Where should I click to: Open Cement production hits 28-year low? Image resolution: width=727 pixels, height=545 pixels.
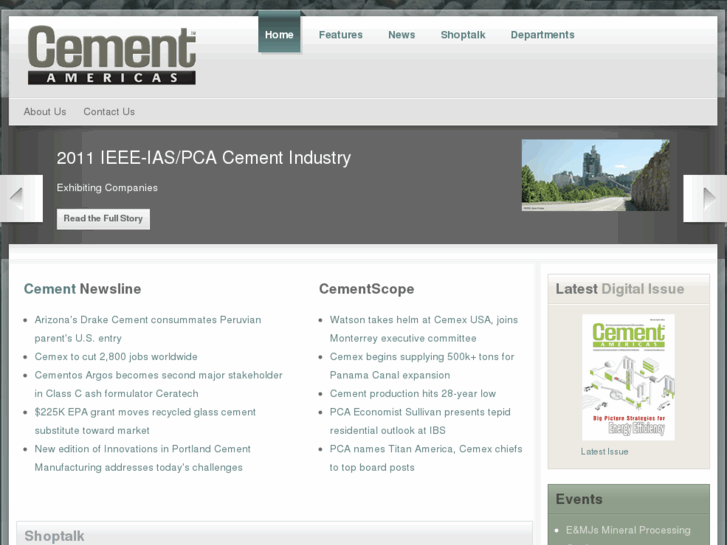(x=413, y=394)
